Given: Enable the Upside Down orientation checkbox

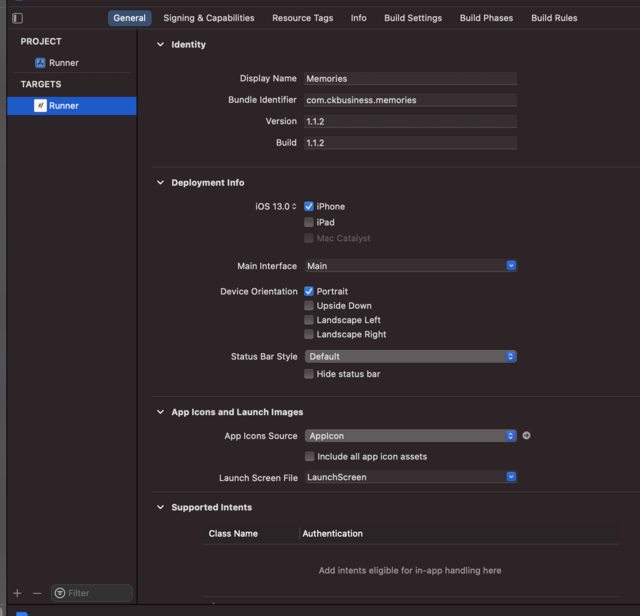Looking at the screenshot, I should [x=309, y=306].
